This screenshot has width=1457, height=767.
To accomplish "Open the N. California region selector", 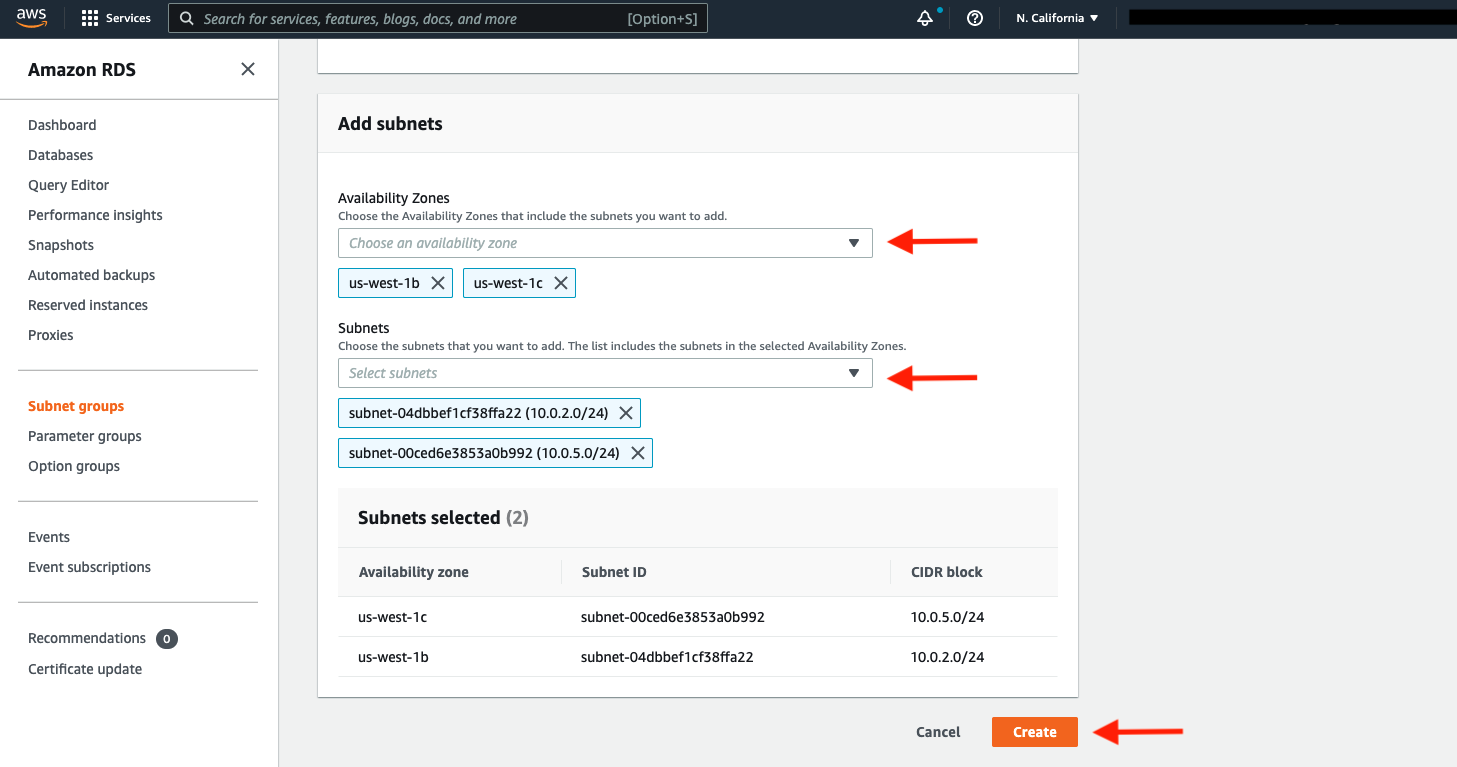I will pos(1057,18).
